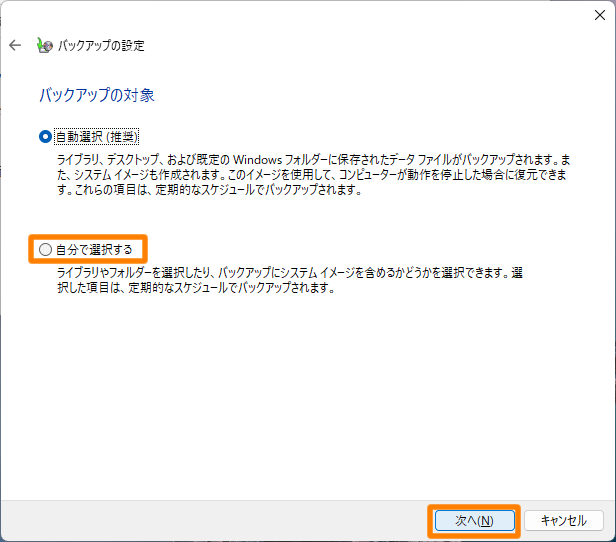Select the 自動選択 (推奨) radio button

44,136
